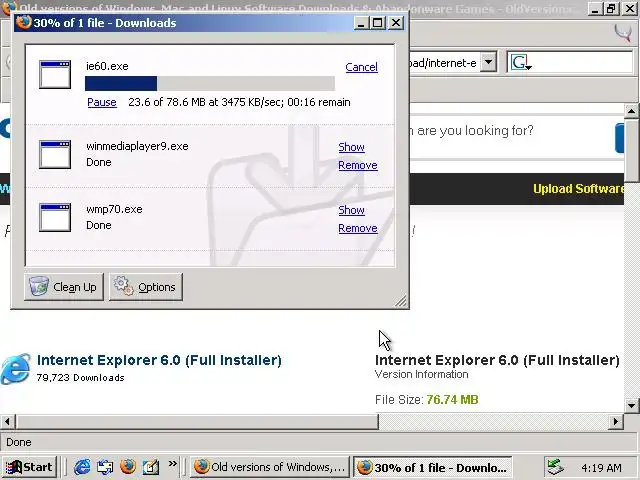Open download Options
640x480 pixels.
coord(146,287)
